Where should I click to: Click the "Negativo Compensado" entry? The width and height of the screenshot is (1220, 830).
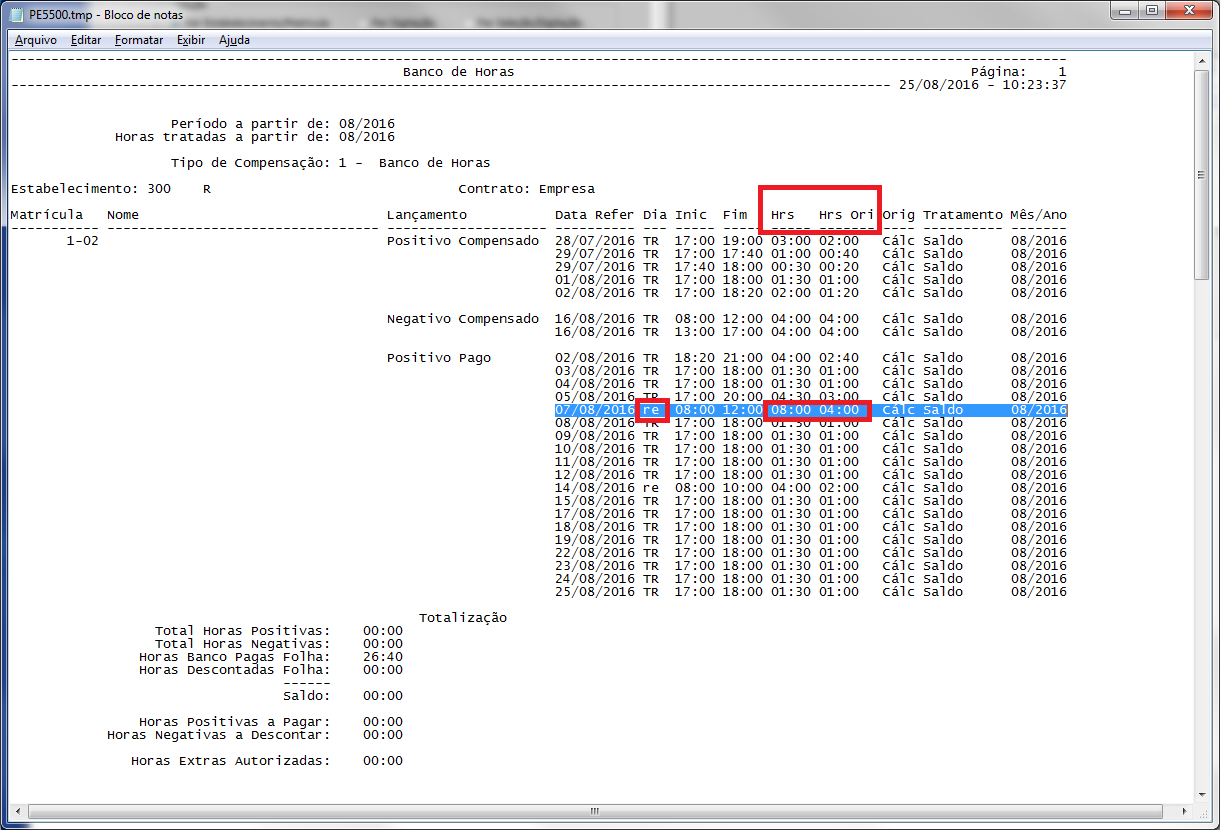click(x=463, y=319)
